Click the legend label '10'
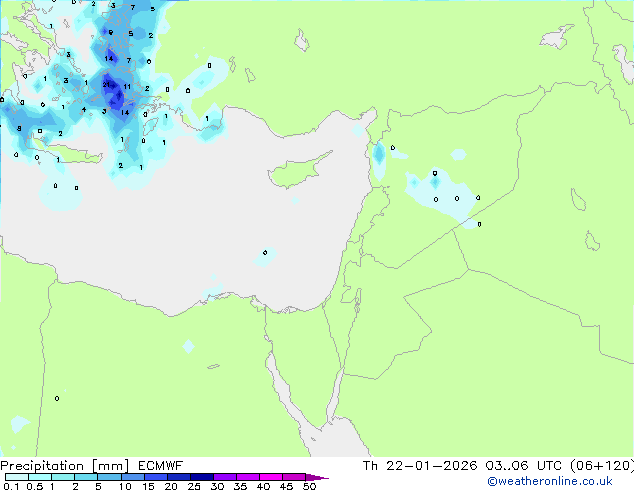This screenshot has width=634, height=490. click(125, 486)
